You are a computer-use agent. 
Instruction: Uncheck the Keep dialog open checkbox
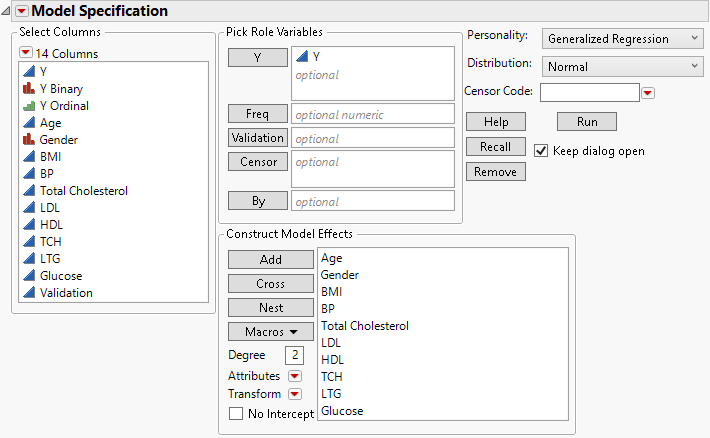[541, 151]
